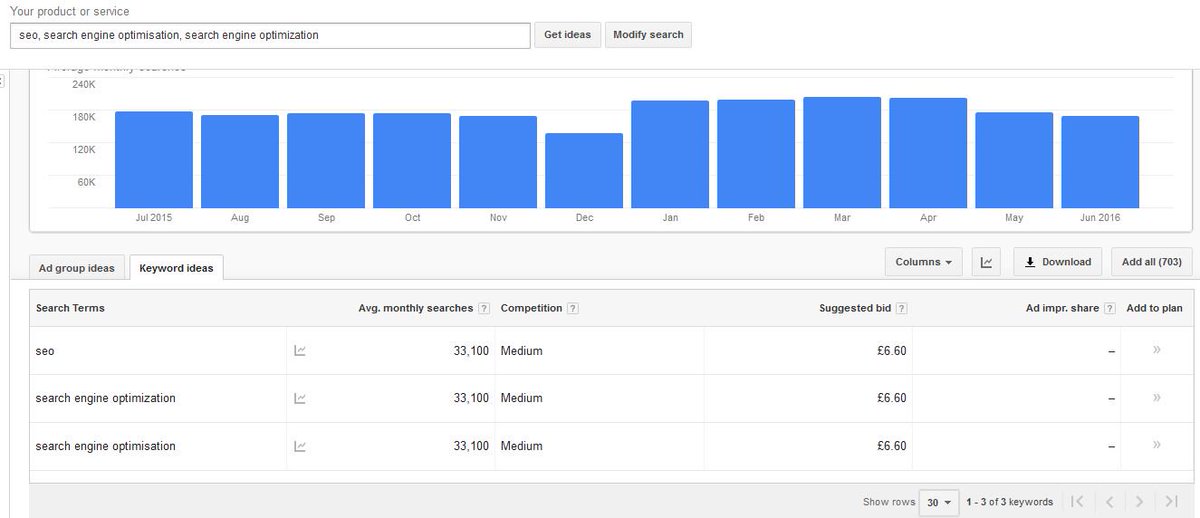The width and height of the screenshot is (1200, 518).
Task: Click the £6.60 bid in seo row
Action: (892, 351)
